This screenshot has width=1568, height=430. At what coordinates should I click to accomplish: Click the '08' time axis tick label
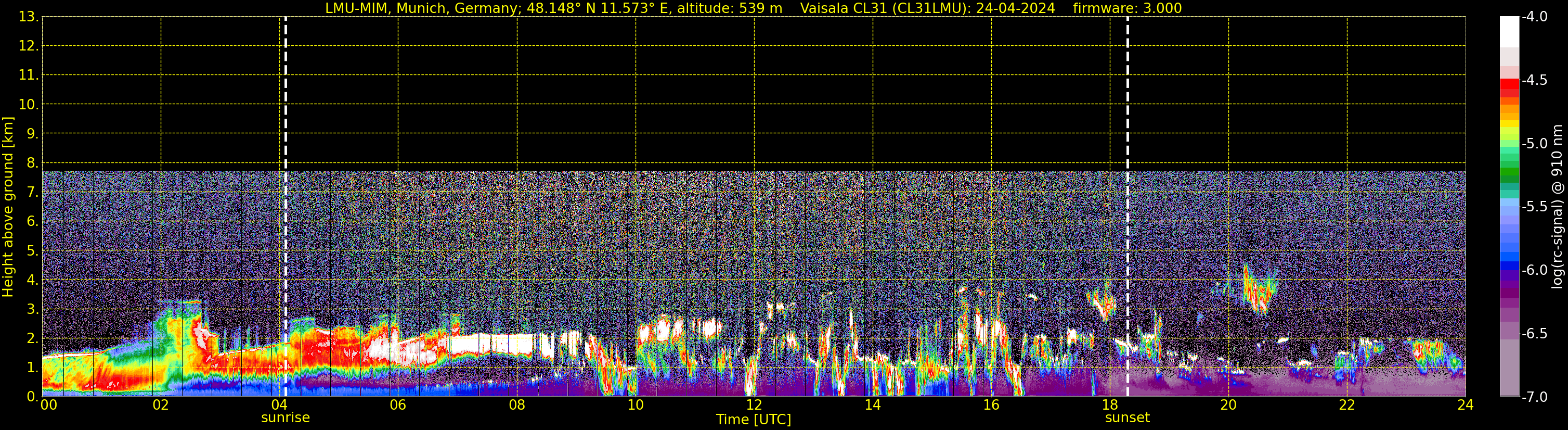517,406
